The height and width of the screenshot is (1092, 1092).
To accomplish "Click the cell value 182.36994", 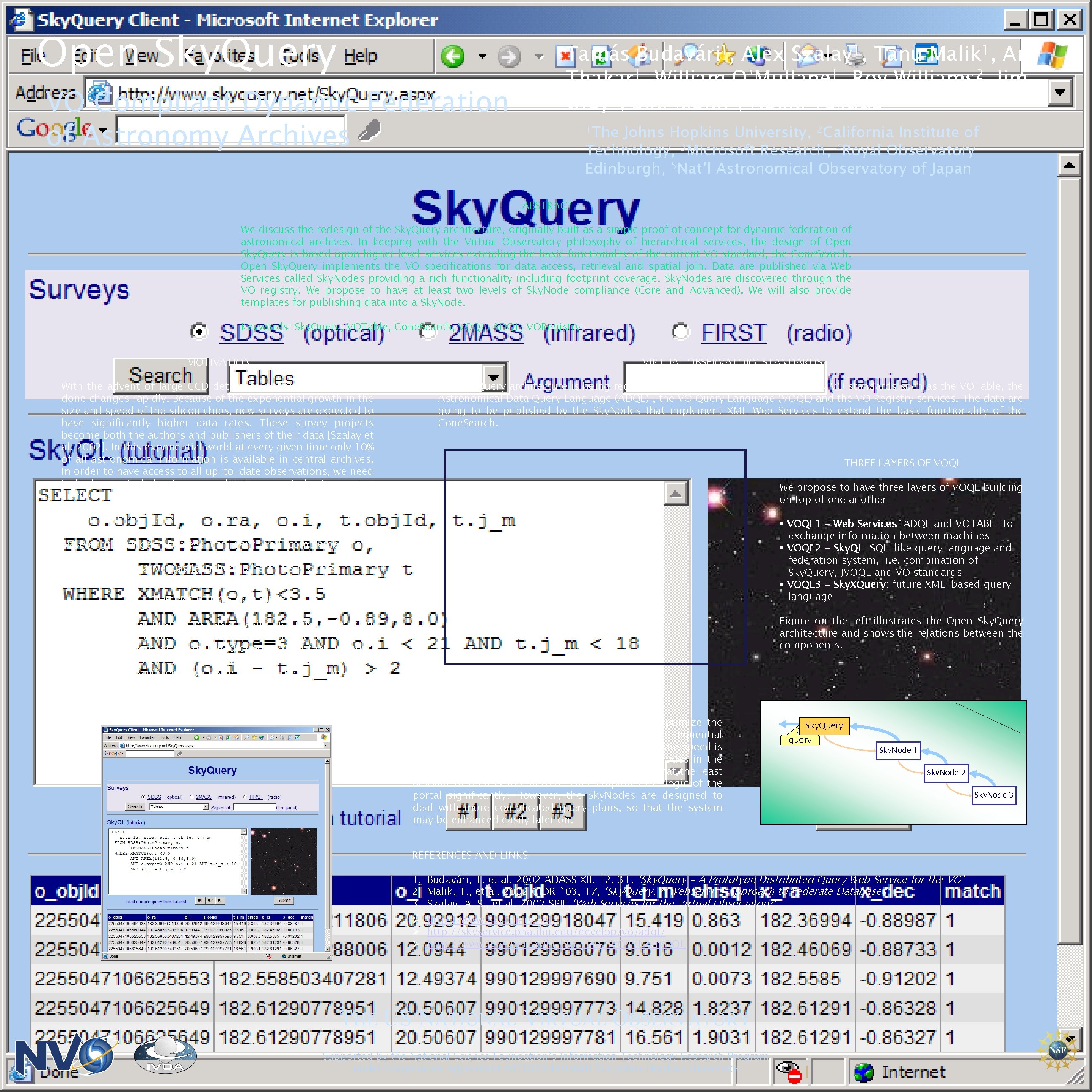I will click(805, 920).
